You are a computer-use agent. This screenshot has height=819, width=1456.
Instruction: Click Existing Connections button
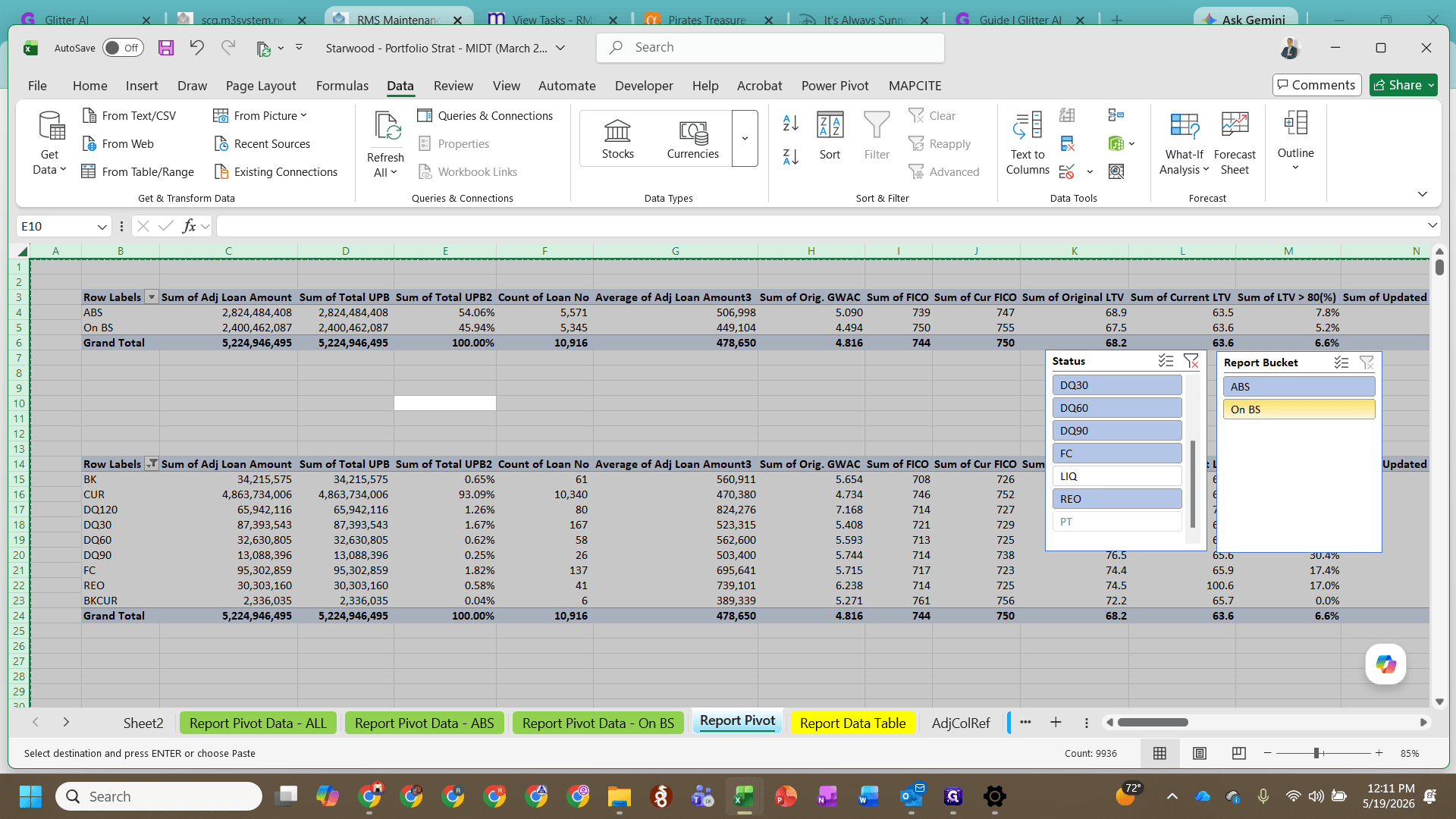coord(276,171)
